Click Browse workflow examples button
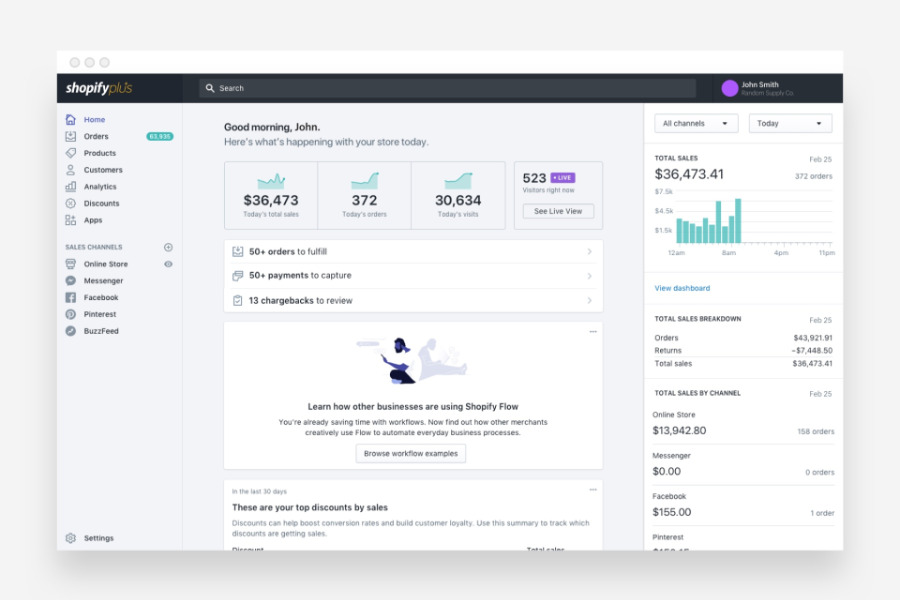Viewport: 900px width, 600px height. 410,454
